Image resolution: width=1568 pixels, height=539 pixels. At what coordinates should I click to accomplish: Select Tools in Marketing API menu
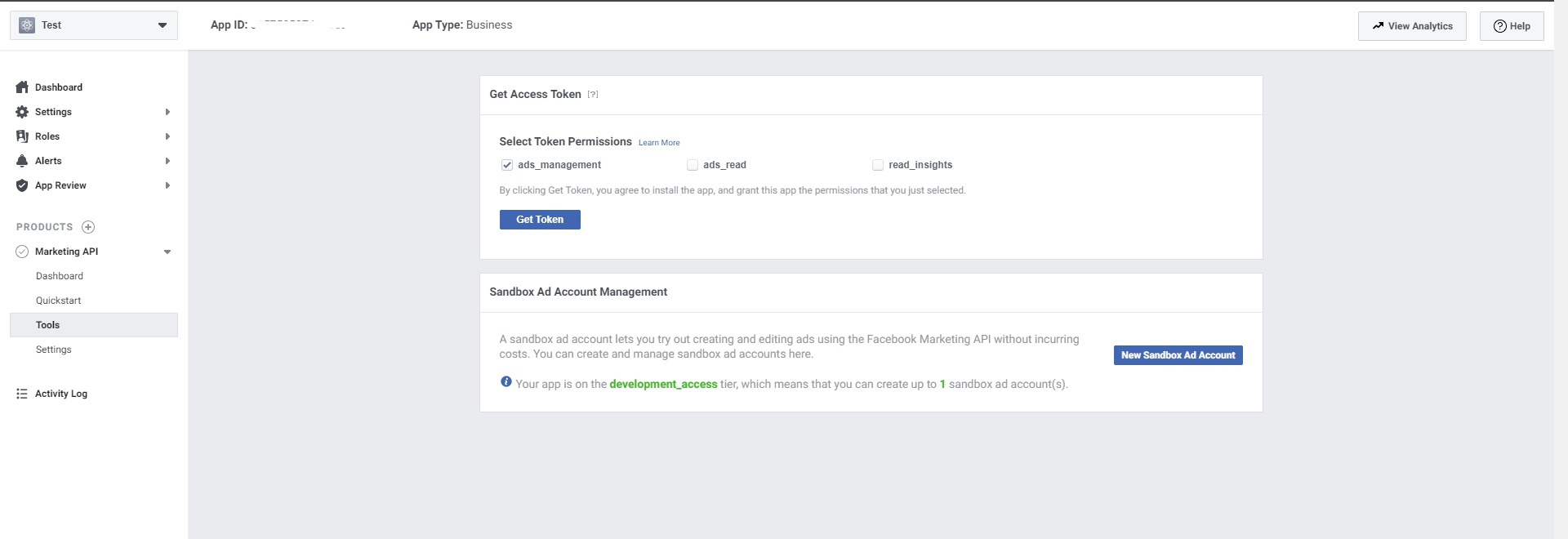tap(48, 325)
